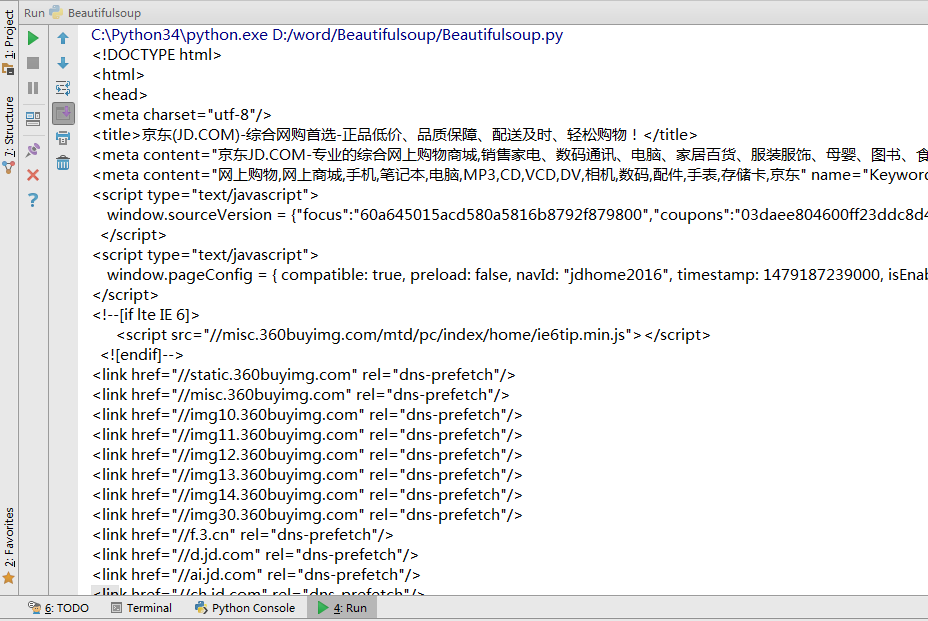Open the 7: Structure side panel
Image resolution: width=928 pixels, height=621 pixels.
8,135
